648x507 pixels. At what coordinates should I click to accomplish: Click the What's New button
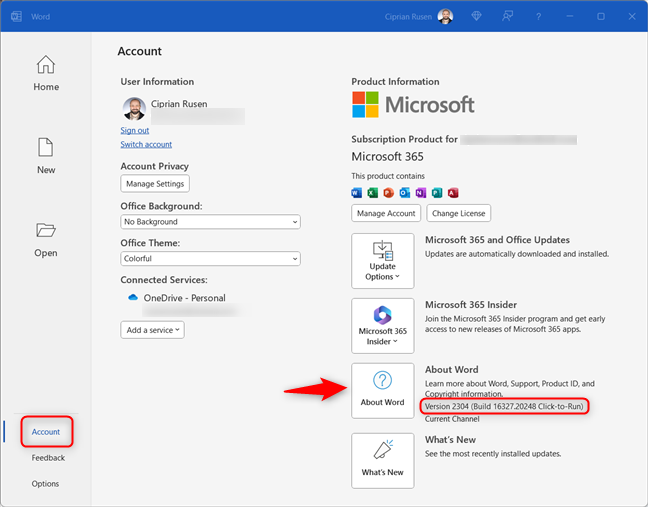click(x=383, y=461)
